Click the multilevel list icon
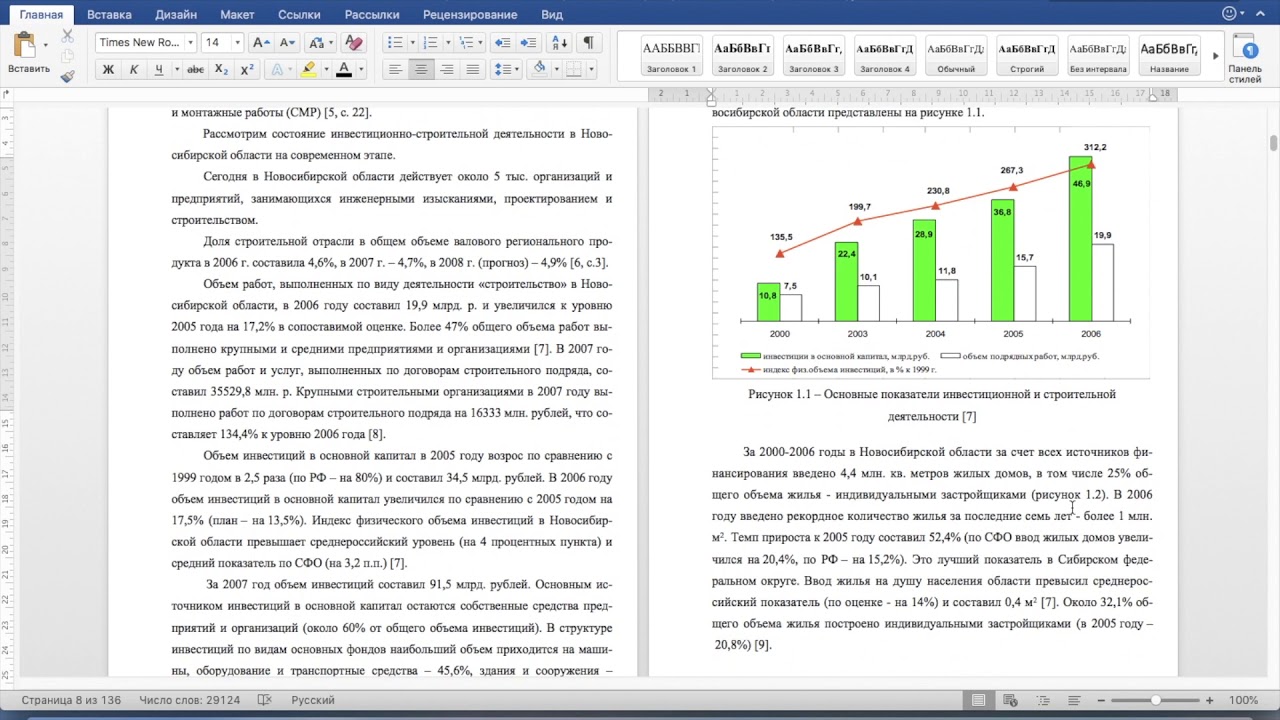Viewport: 1280px width, 720px height. (466, 43)
